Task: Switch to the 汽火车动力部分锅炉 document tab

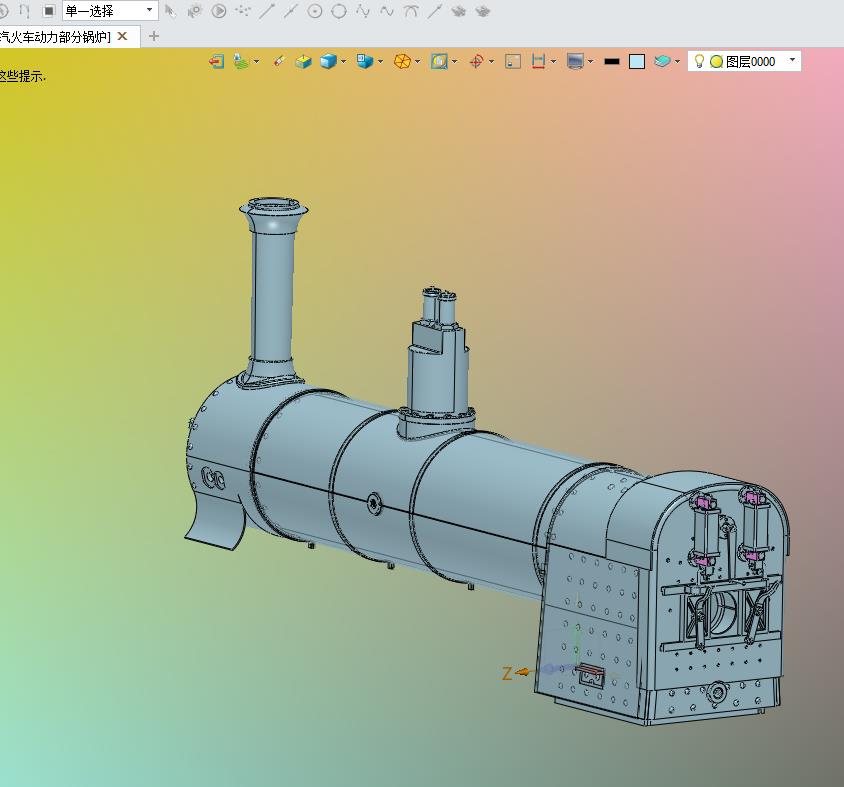Action: coord(56,36)
